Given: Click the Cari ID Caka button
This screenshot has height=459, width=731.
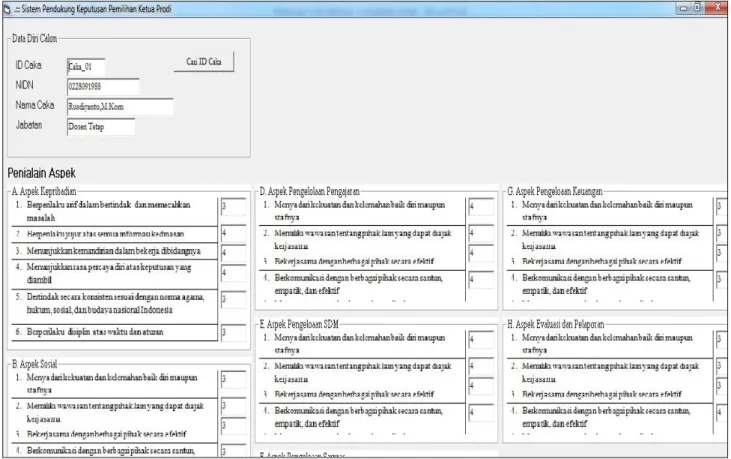Looking at the screenshot, I should click(204, 62).
